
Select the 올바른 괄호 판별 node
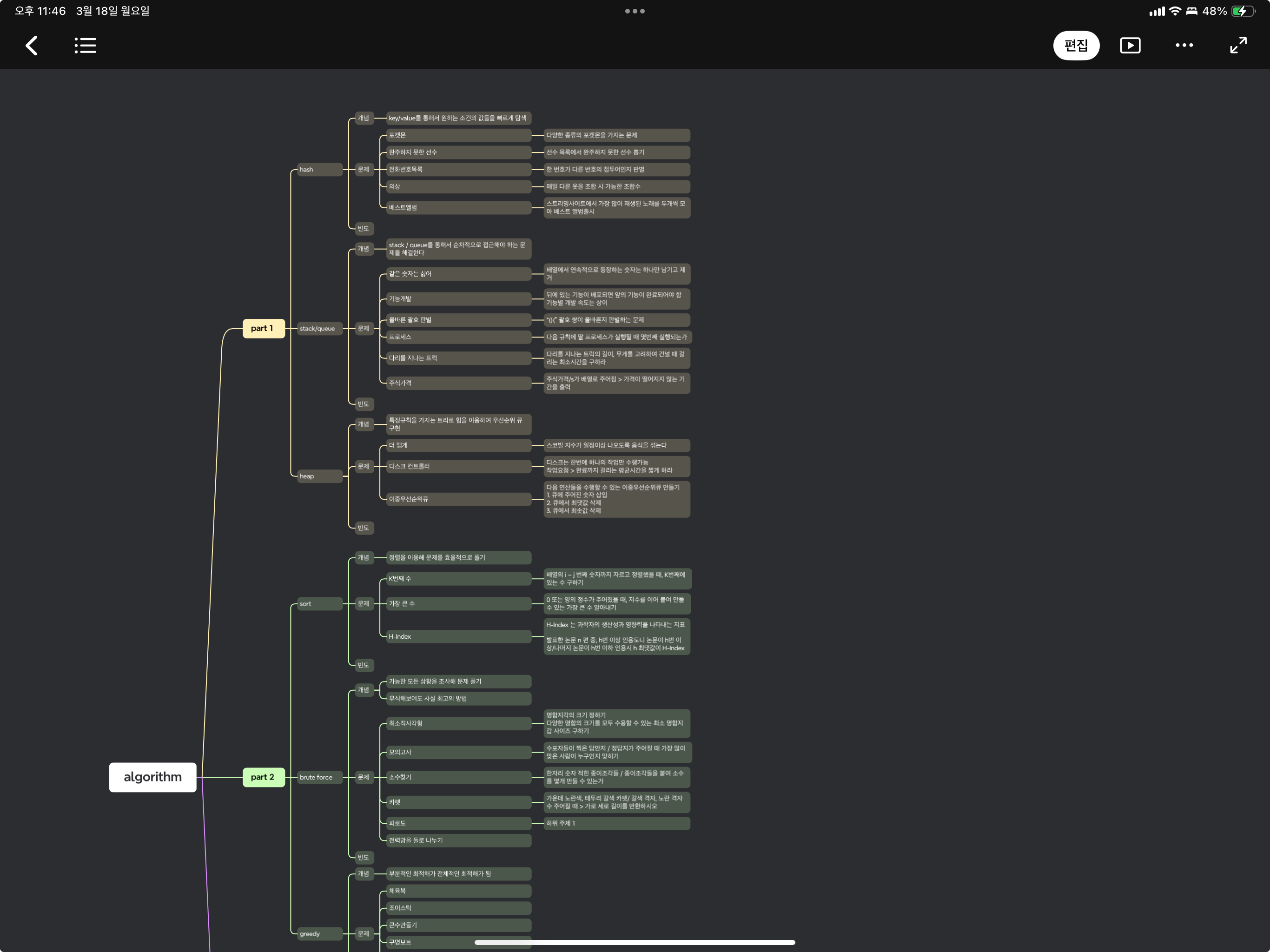point(459,320)
